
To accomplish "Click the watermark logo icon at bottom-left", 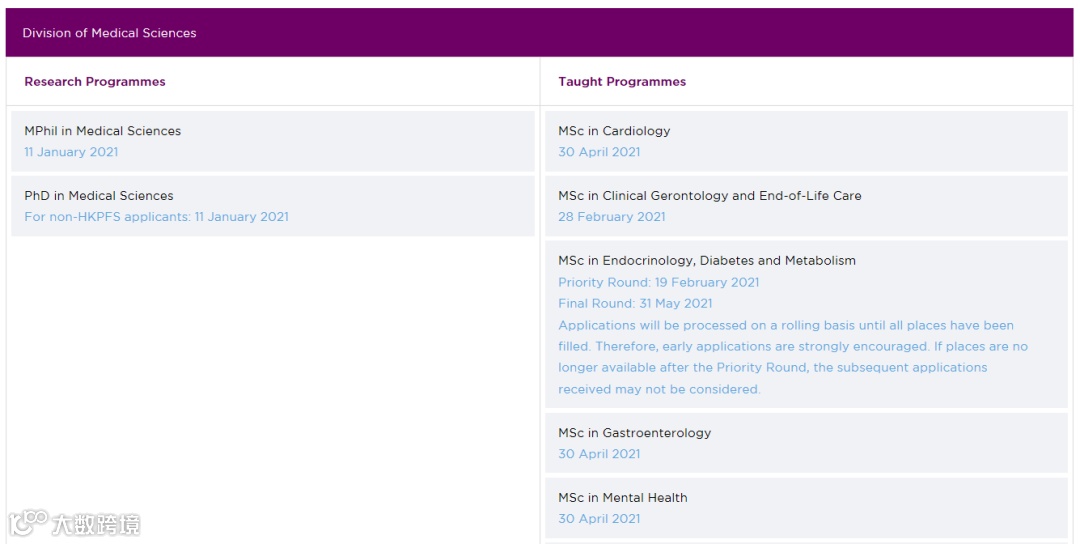I will [28, 522].
